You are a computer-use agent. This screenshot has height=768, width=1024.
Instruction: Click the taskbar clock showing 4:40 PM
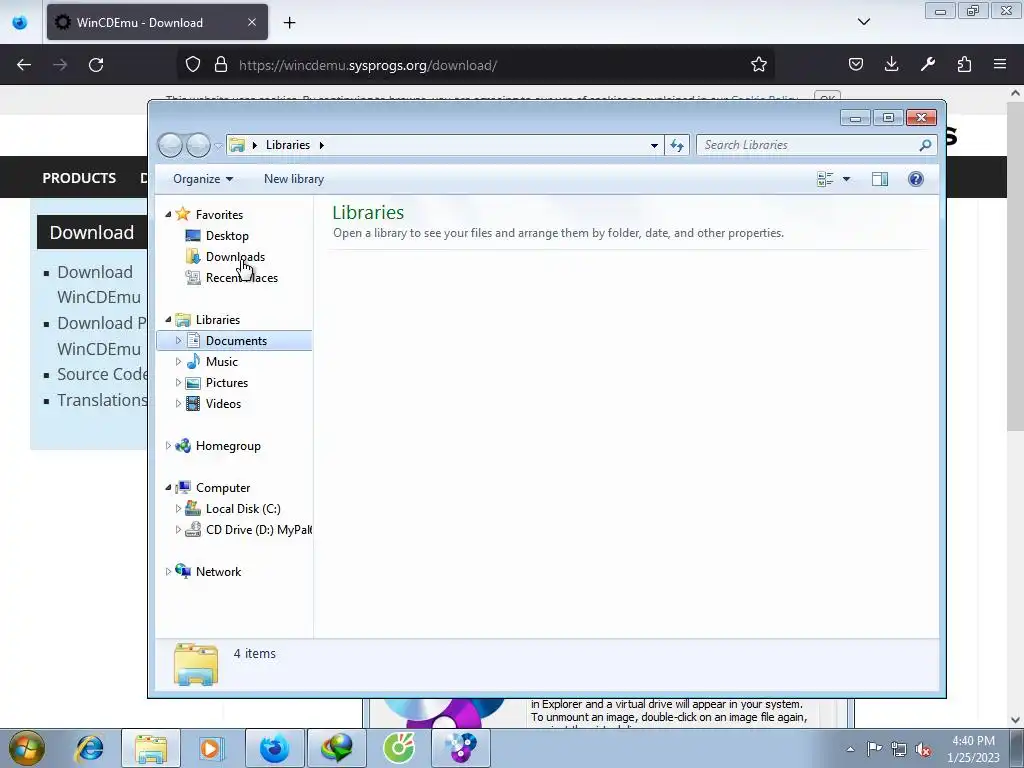click(973, 749)
